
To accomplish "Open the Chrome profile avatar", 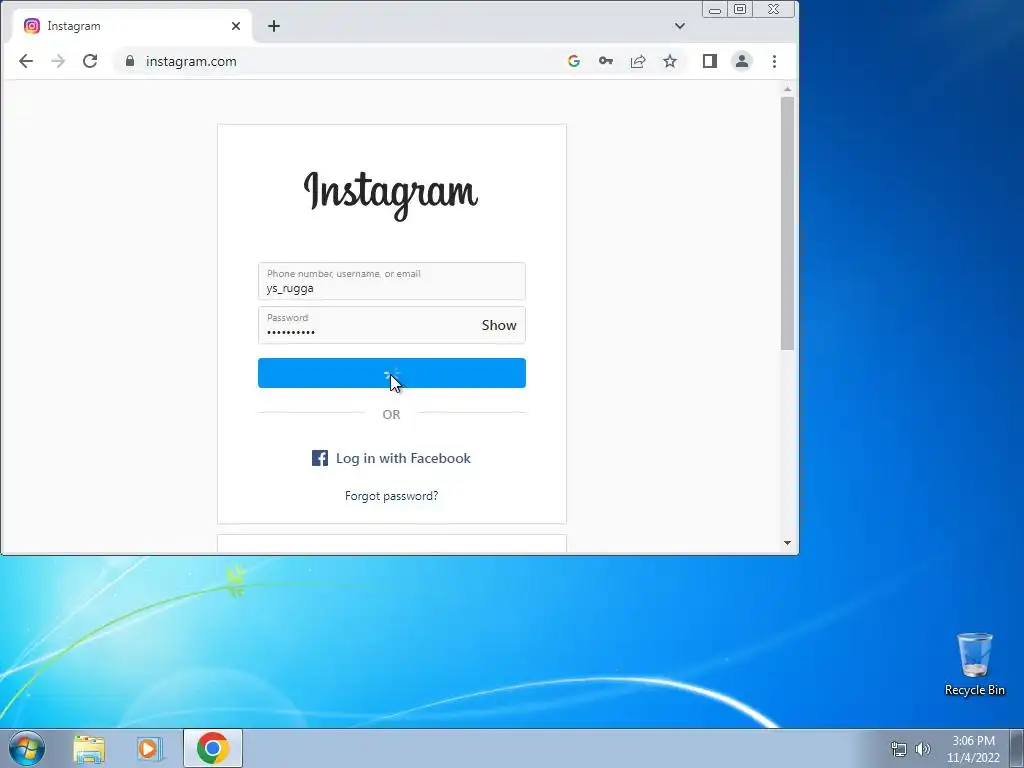I will [x=742, y=61].
